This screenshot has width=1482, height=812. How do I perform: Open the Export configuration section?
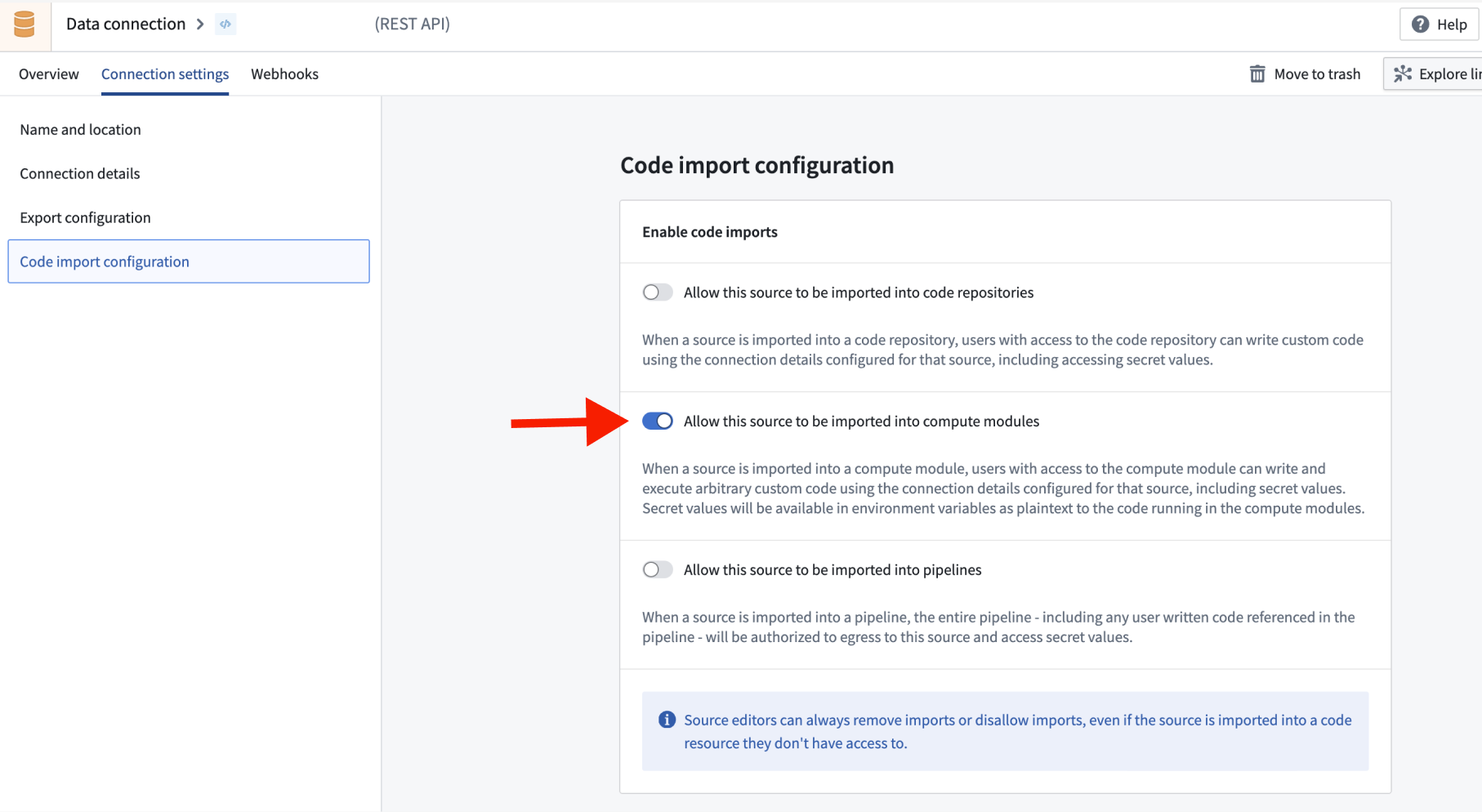click(85, 217)
